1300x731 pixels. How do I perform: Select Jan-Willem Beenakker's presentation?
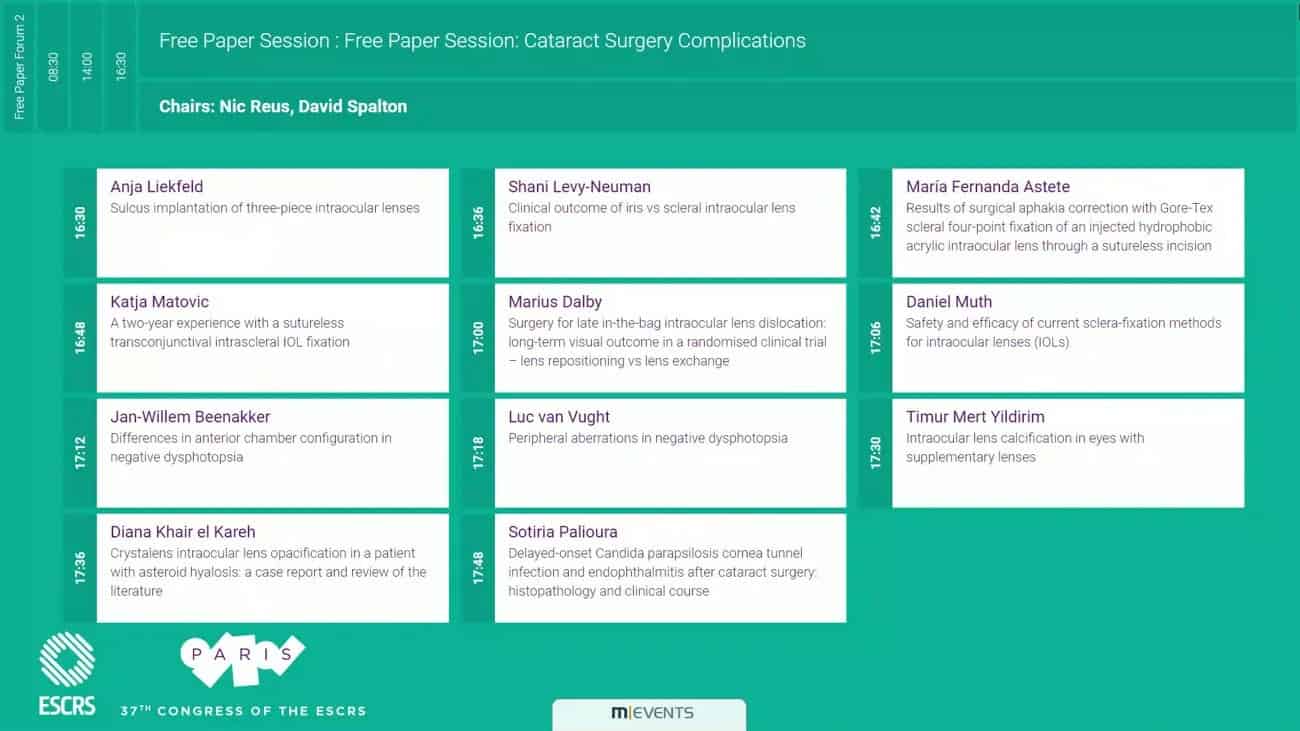[x=256, y=453]
